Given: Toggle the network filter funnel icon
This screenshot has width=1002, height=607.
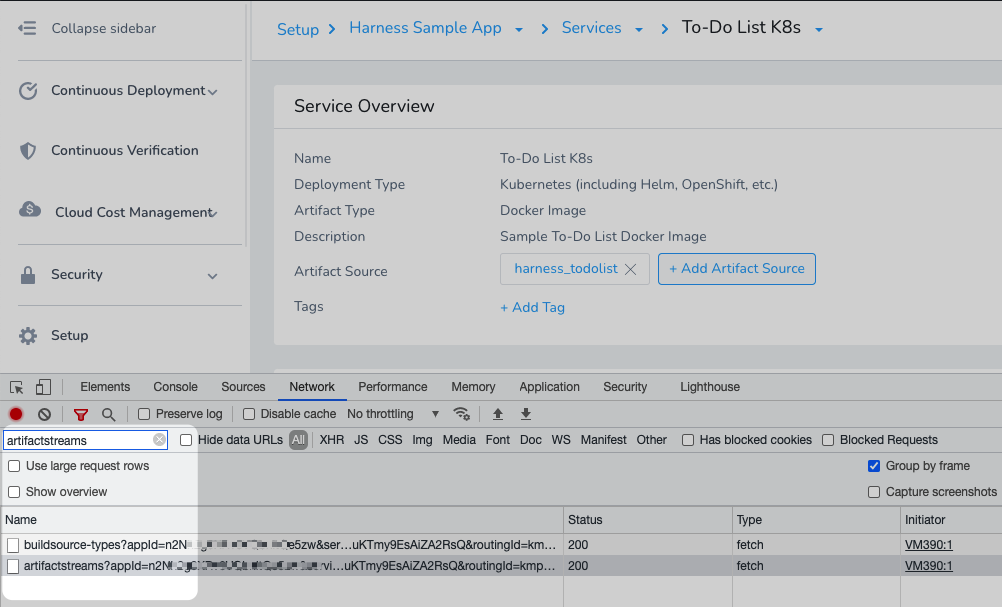Looking at the screenshot, I should [x=81, y=415].
